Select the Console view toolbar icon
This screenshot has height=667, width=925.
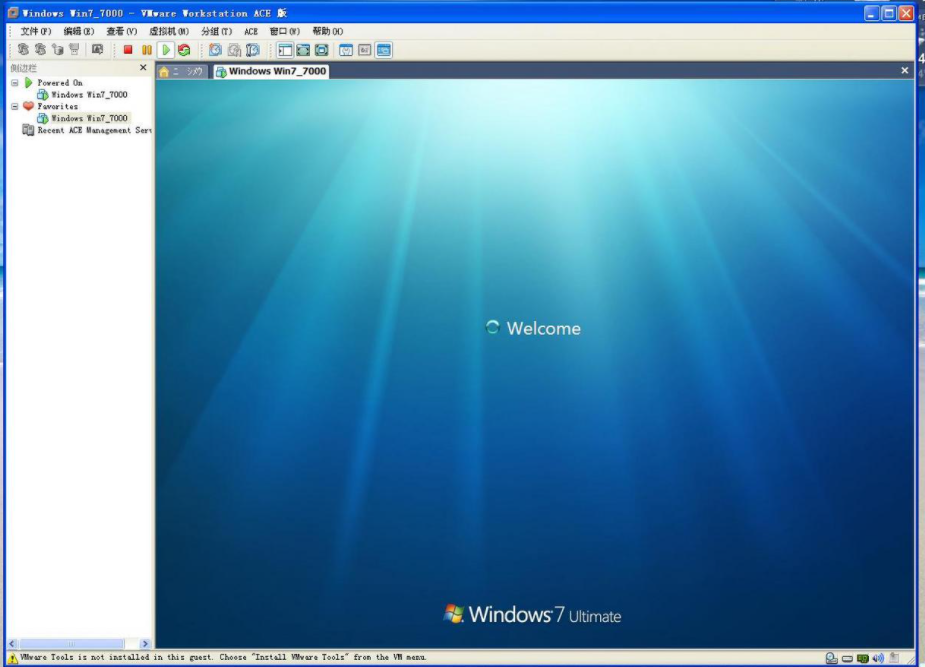(x=383, y=50)
